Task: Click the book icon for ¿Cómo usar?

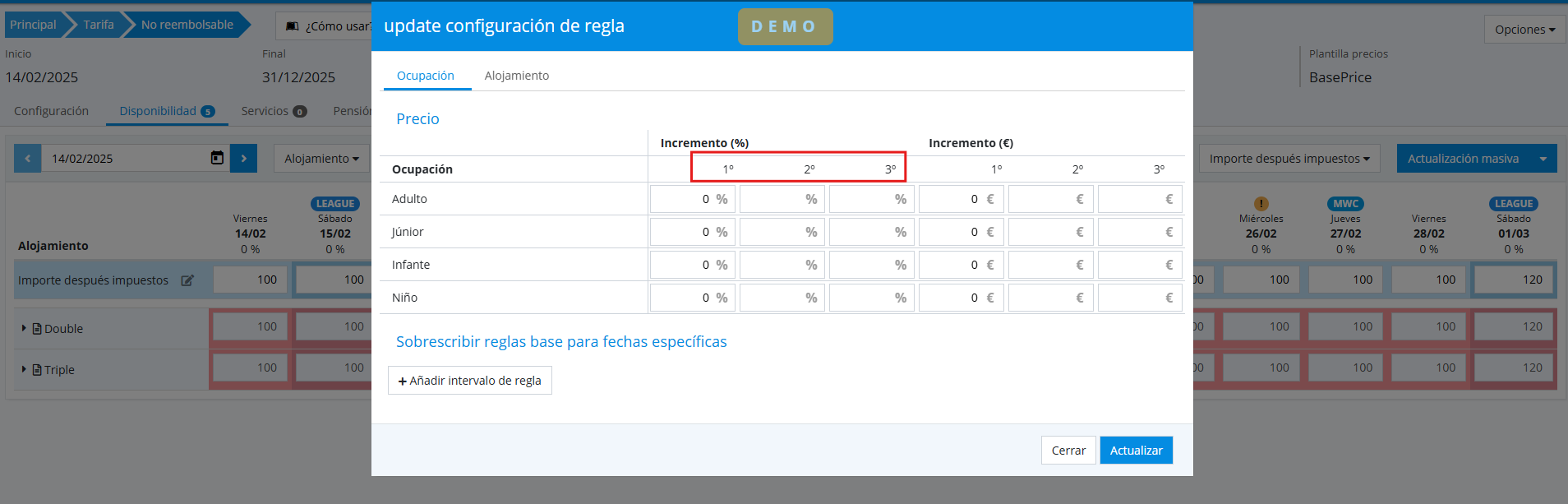Action: 293,26
